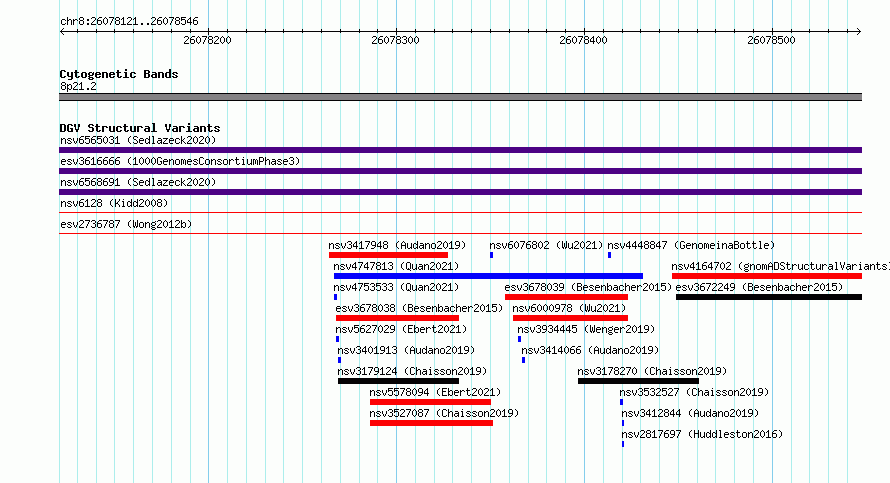
Task: Click the small blue mark under nsv4448847
Action: click(610, 255)
